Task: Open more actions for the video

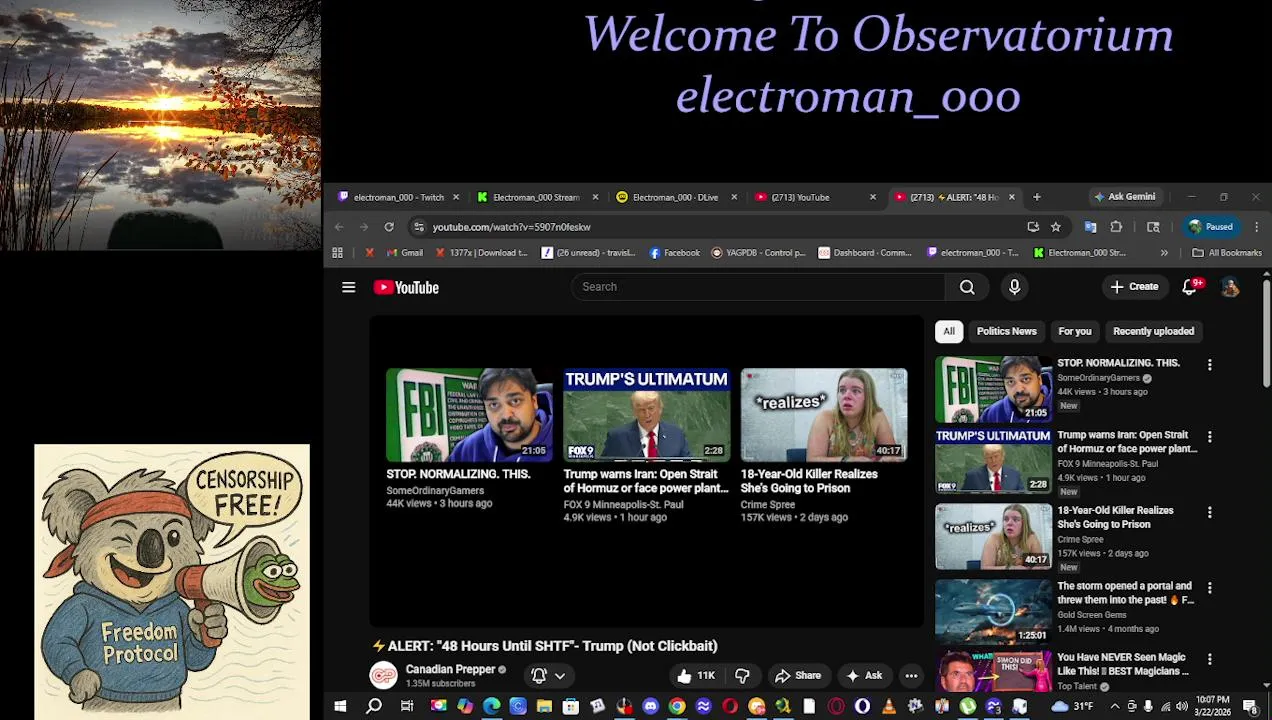Action: [911, 676]
